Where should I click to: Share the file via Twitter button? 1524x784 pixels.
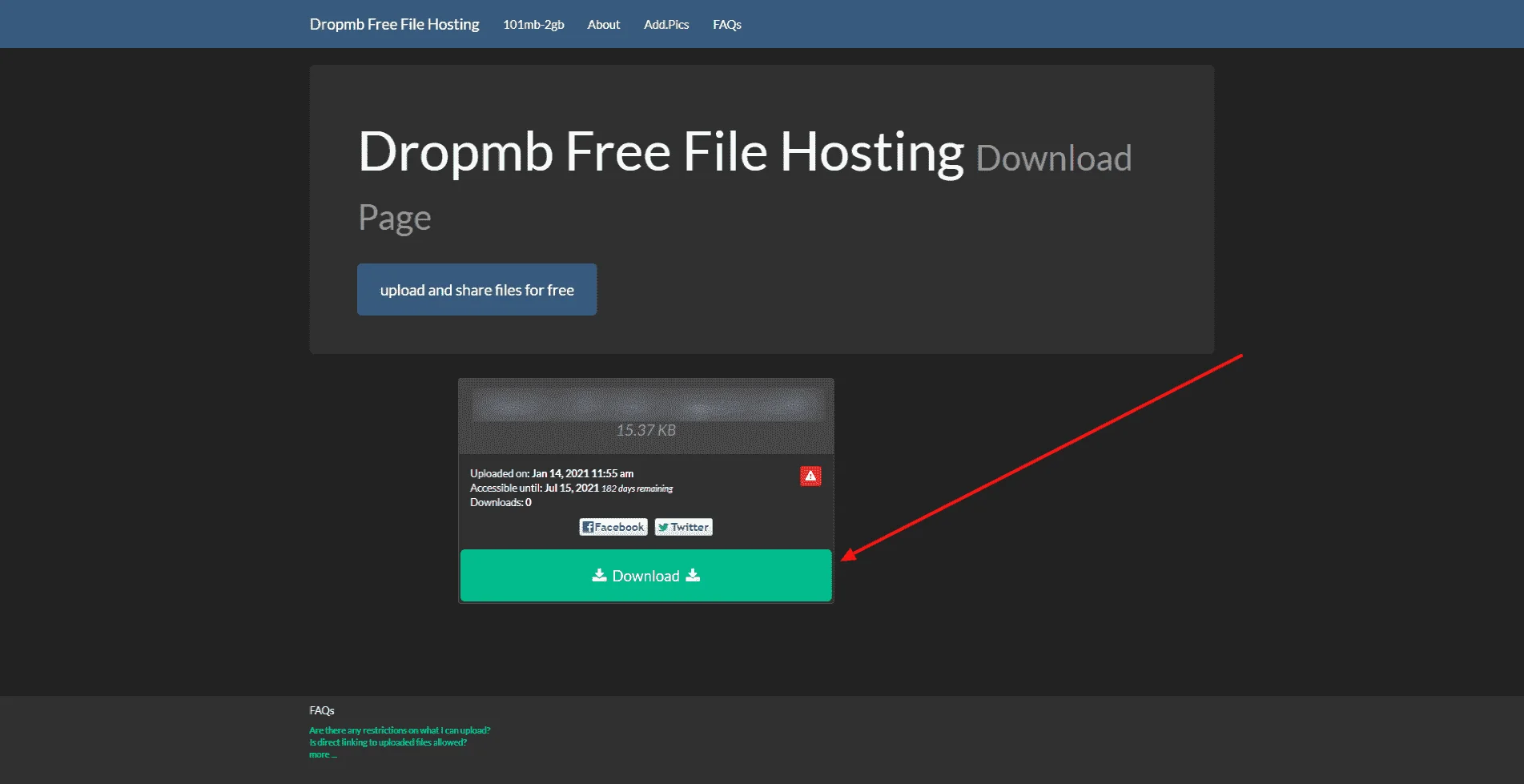(684, 527)
